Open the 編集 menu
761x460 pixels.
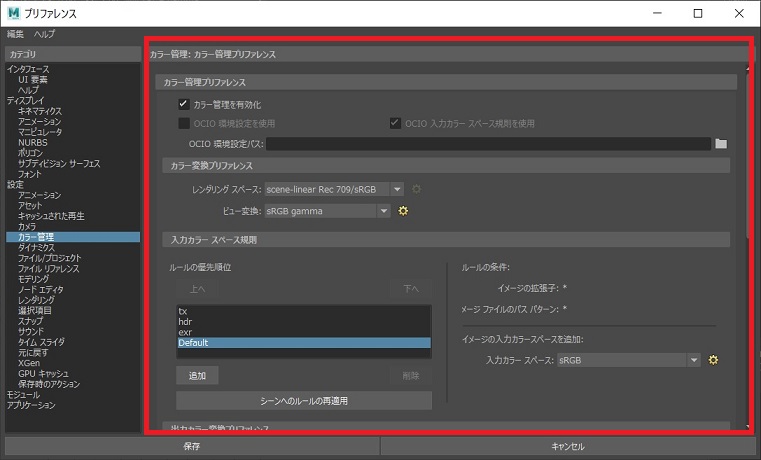tap(15, 34)
